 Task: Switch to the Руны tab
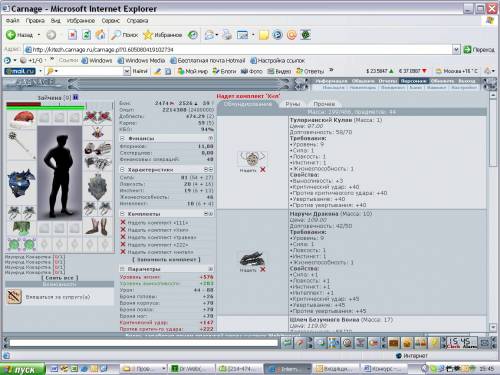pos(293,104)
